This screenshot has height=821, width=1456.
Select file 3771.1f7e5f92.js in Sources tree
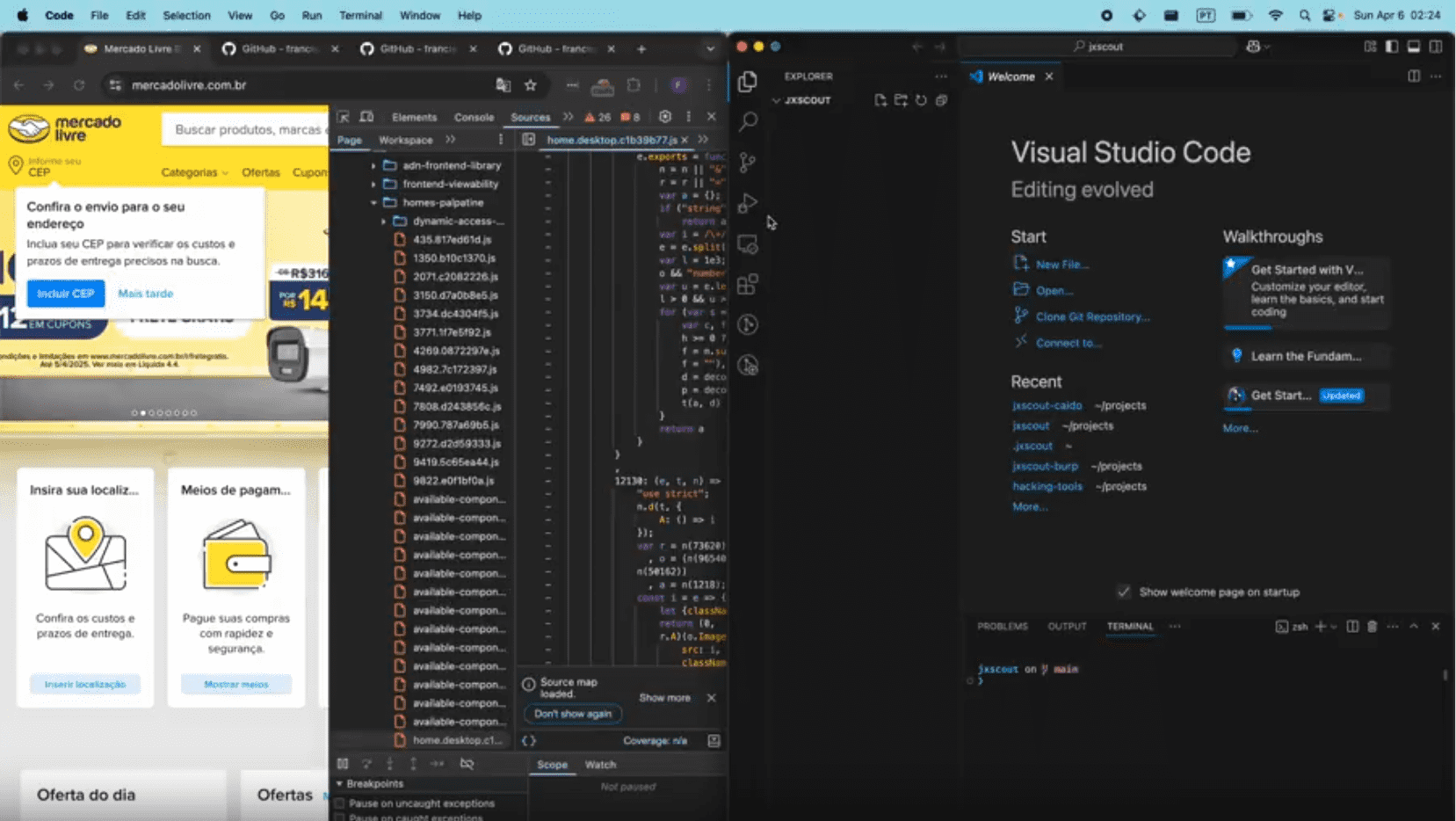click(452, 332)
